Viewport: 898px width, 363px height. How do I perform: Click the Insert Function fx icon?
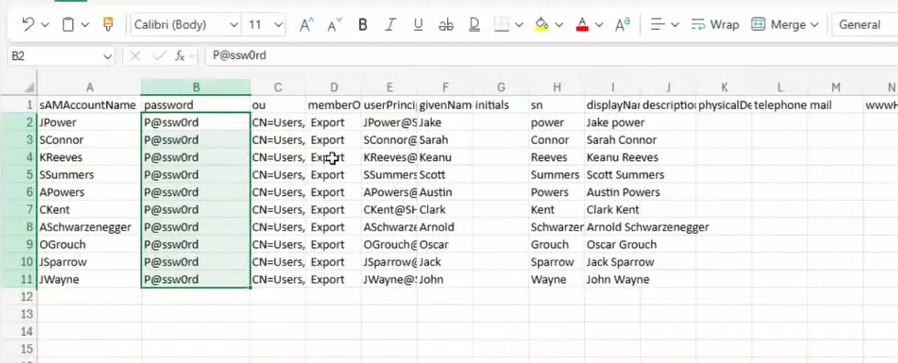pyautogui.click(x=180, y=56)
